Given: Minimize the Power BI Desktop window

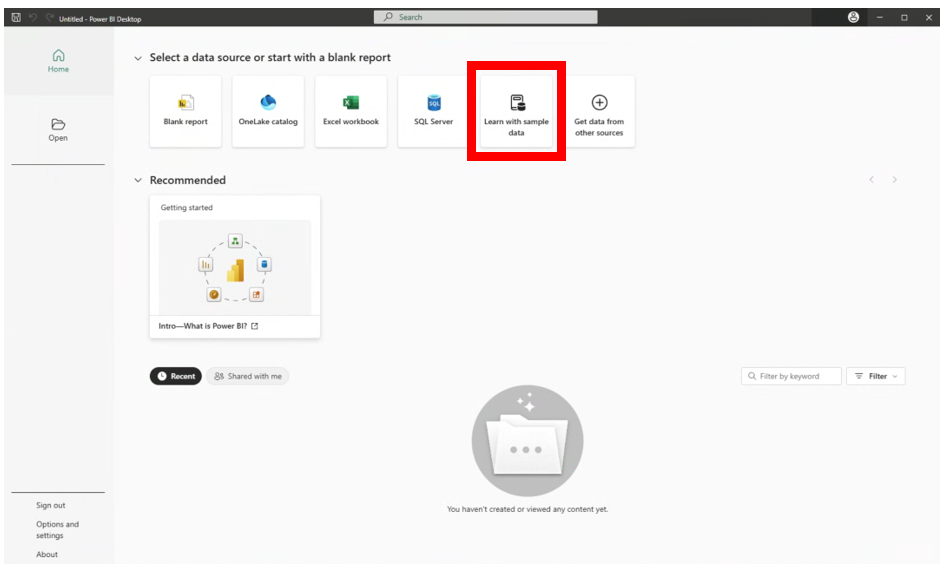Looking at the screenshot, I should [x=880, y=17].
